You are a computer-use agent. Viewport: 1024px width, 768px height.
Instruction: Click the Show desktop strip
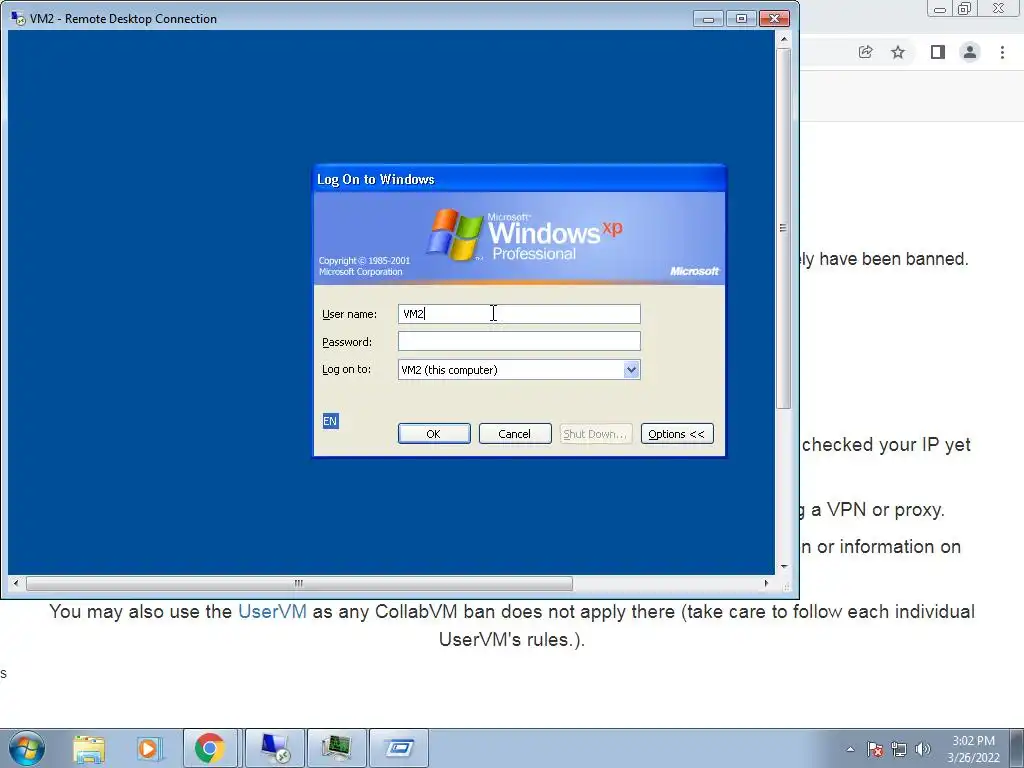1017,748
